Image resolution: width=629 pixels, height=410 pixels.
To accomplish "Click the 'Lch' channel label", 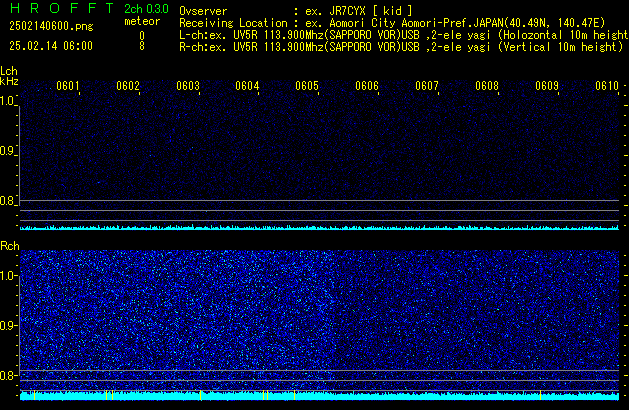I will click(x=9, y=71).
